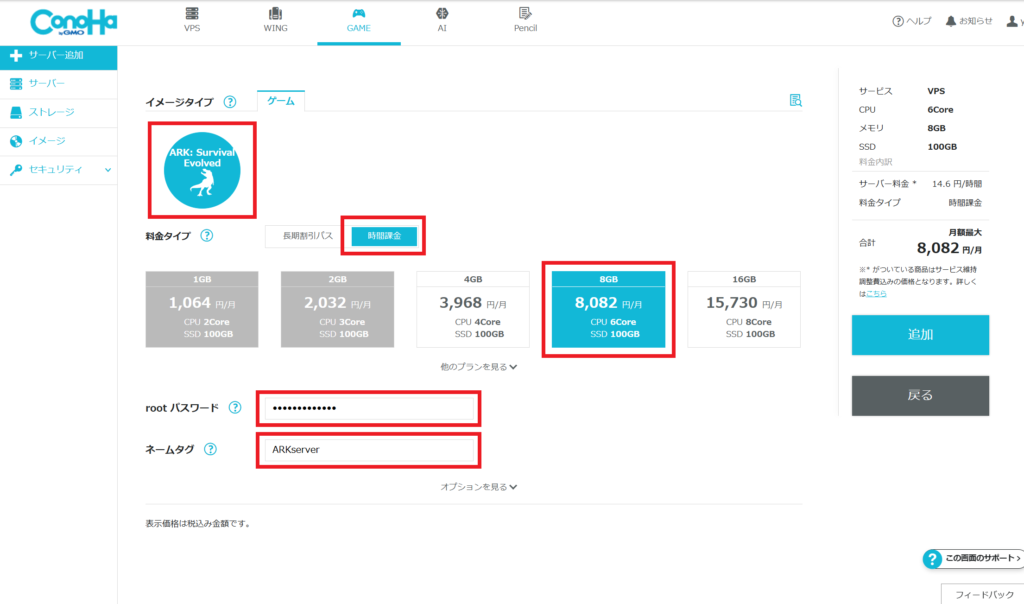Click help icon next to root パスワード

(235, 408)
